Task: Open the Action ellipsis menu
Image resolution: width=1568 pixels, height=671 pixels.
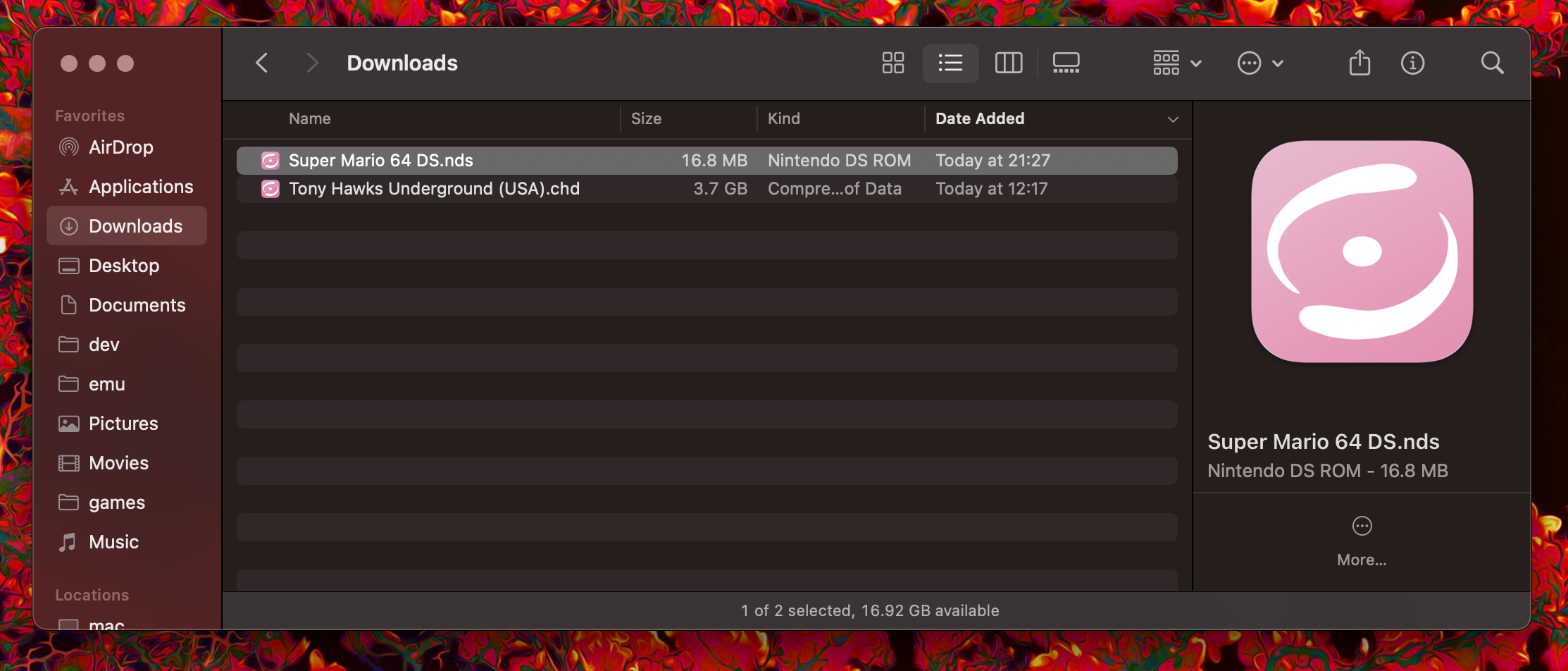Action: (x=1260, y=63)
